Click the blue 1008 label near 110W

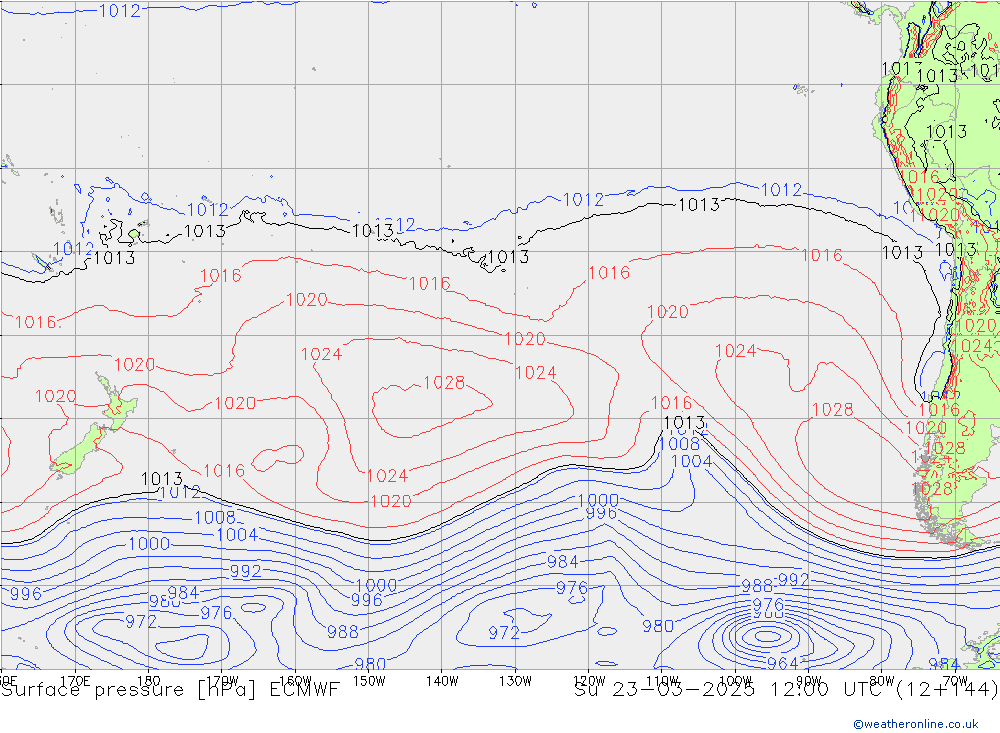pos(679,444)
